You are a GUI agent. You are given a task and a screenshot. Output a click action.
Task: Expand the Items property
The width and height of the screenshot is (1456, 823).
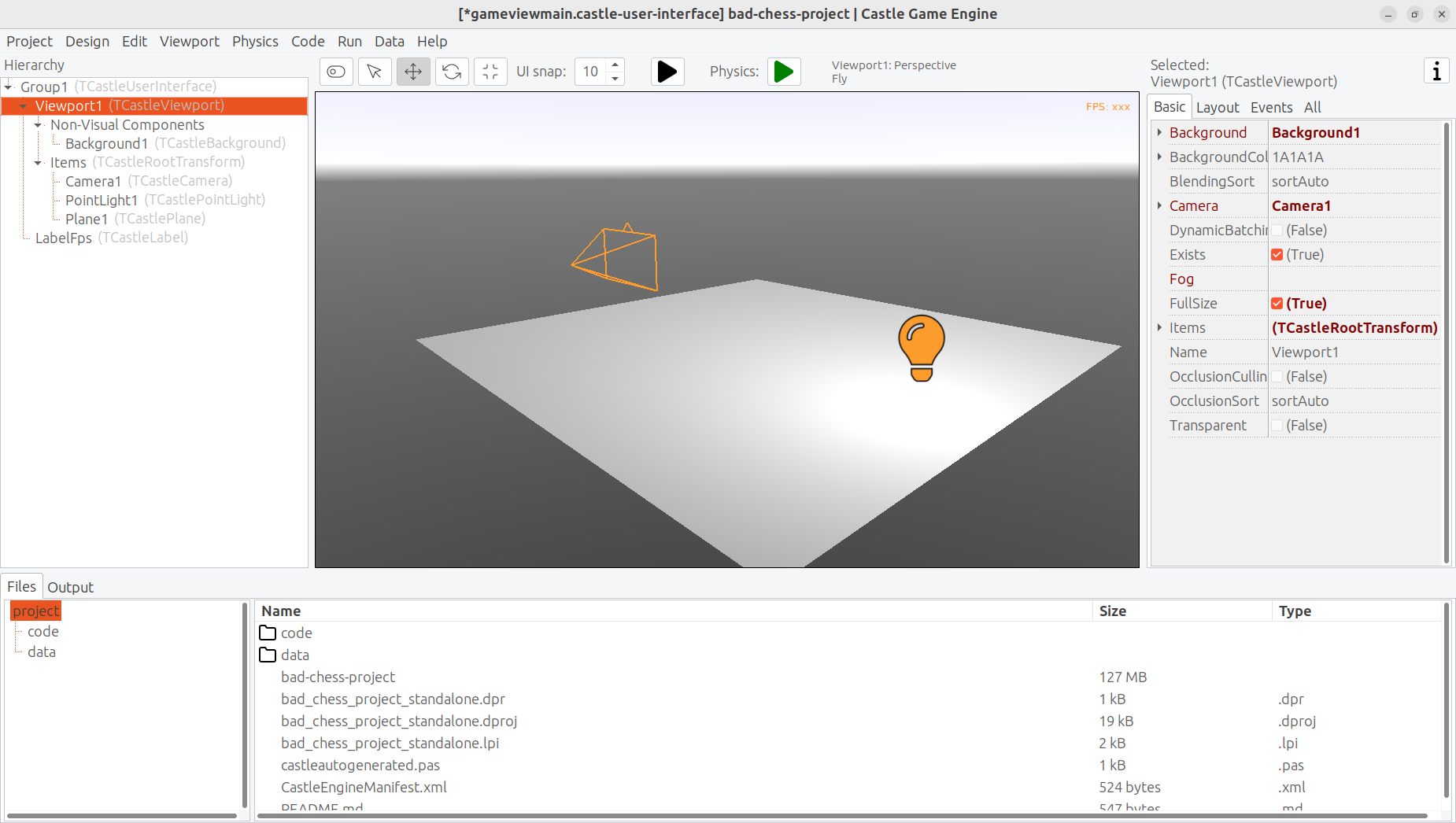(1159, 328)
